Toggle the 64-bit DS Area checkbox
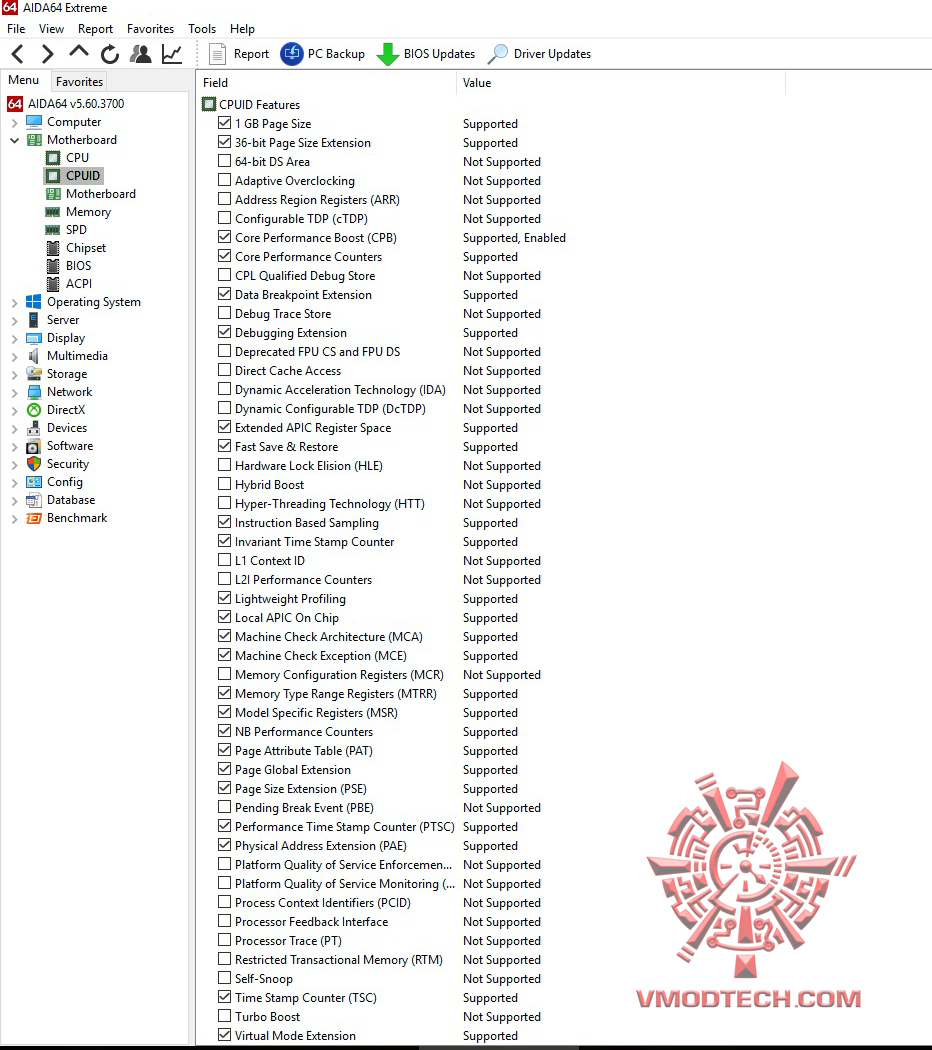 click(x=224, y=161)
